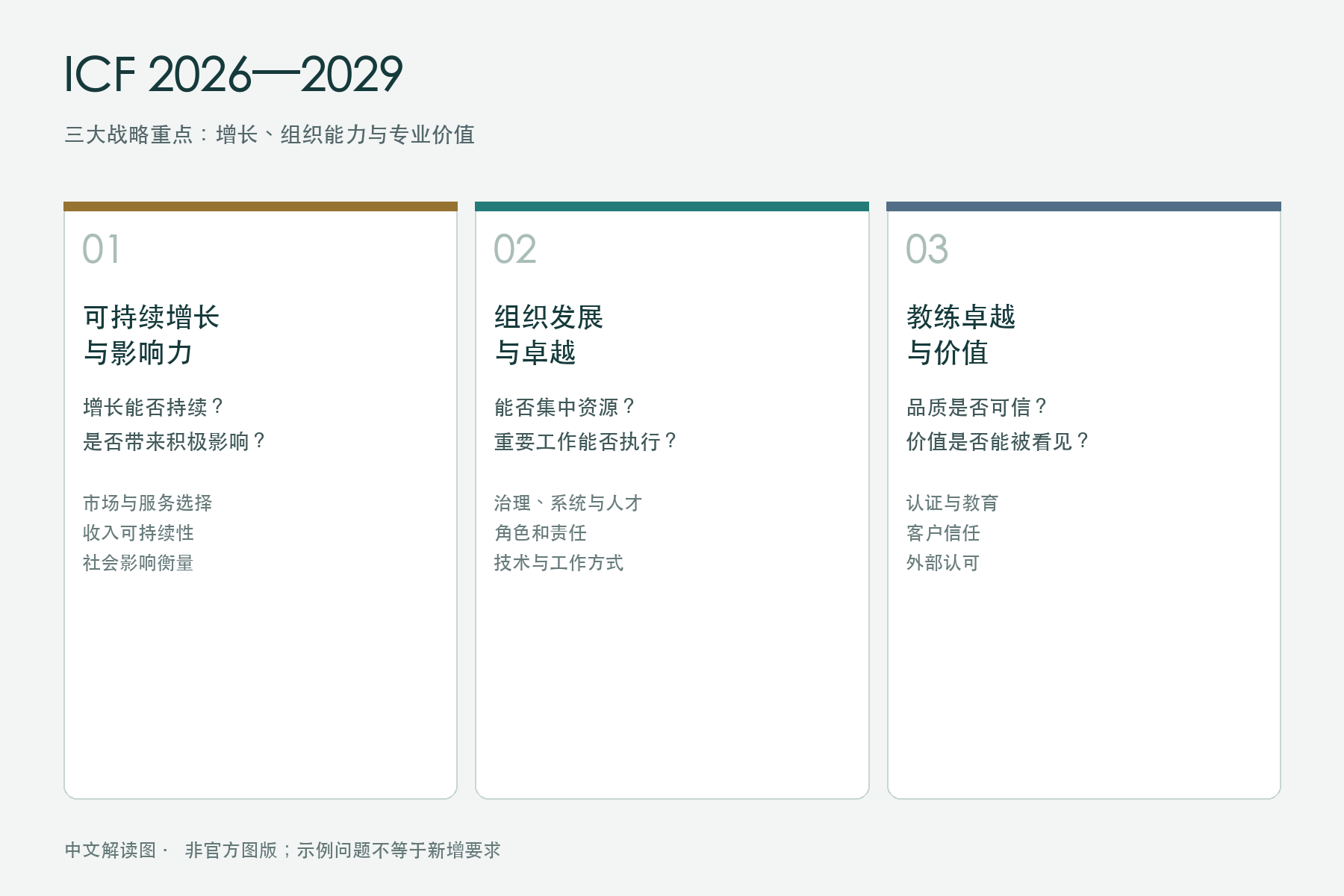Click the question "增长能否持续？"
The width and height of the screenshot is (1344, 896).
153,408
